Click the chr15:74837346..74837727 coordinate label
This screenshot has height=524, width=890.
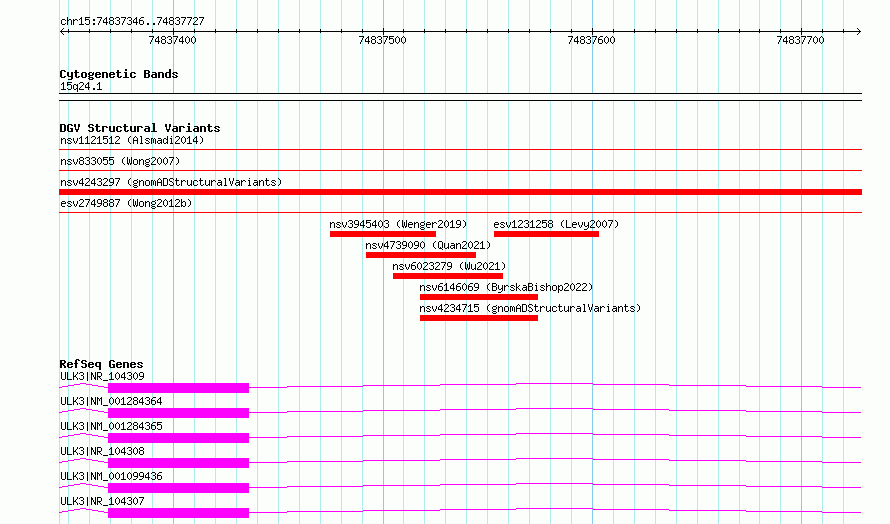point(132,21)
